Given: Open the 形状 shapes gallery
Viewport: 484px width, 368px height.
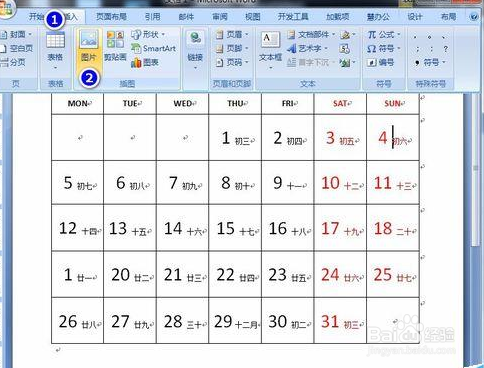Looking at the screenshot, I should point(147,34).
